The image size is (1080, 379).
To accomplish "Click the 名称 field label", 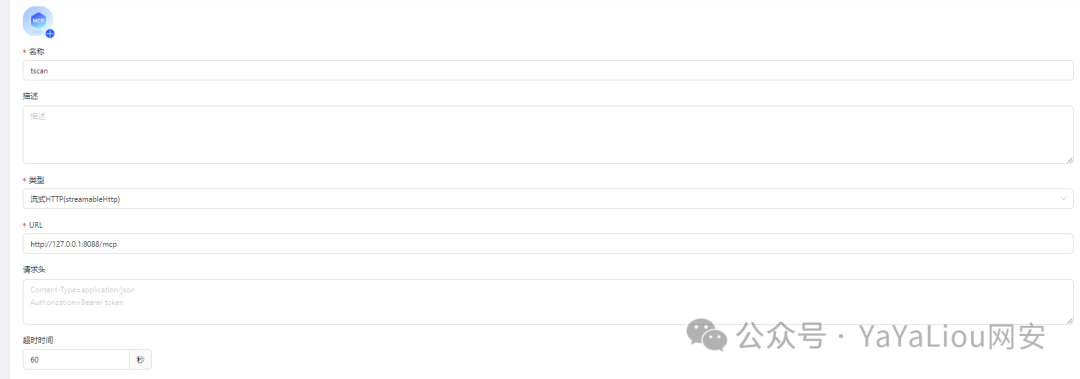I will point(37,52).
